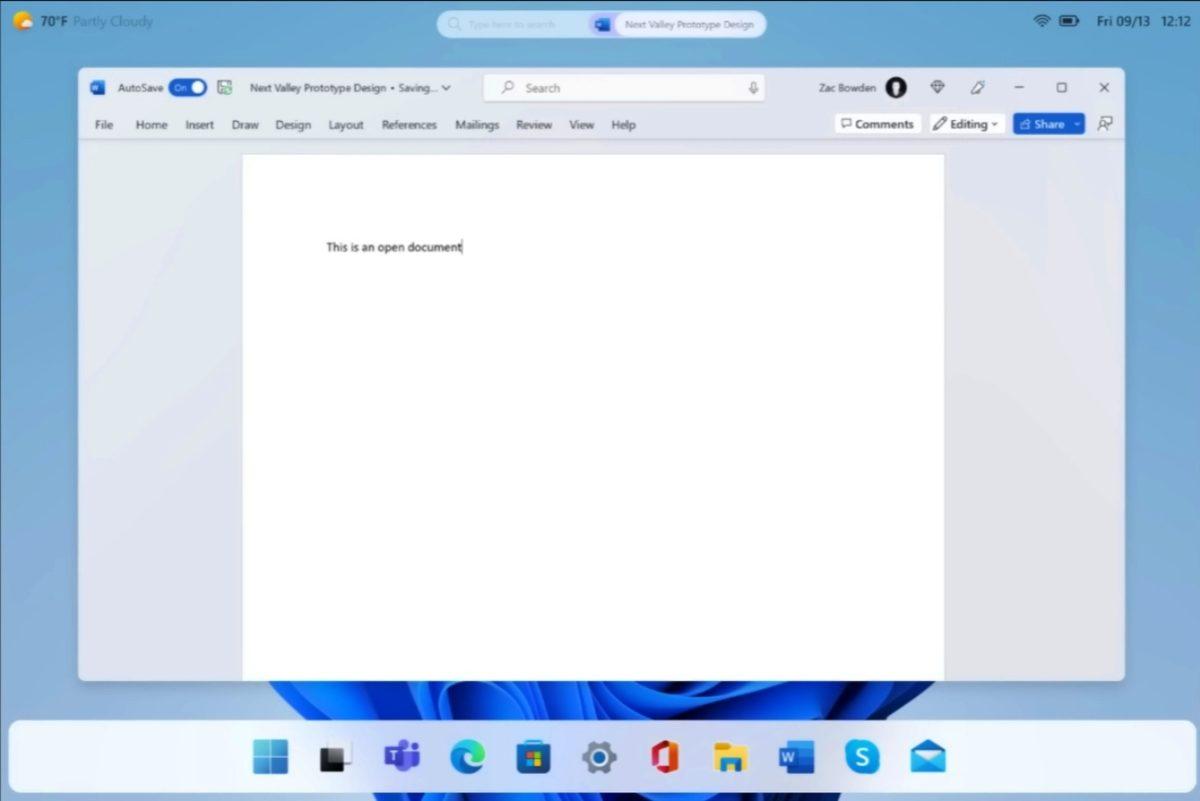Switch to the Insert ribbon tab
The height and width of the screenshot is (801, 1200).
point(199,124)
